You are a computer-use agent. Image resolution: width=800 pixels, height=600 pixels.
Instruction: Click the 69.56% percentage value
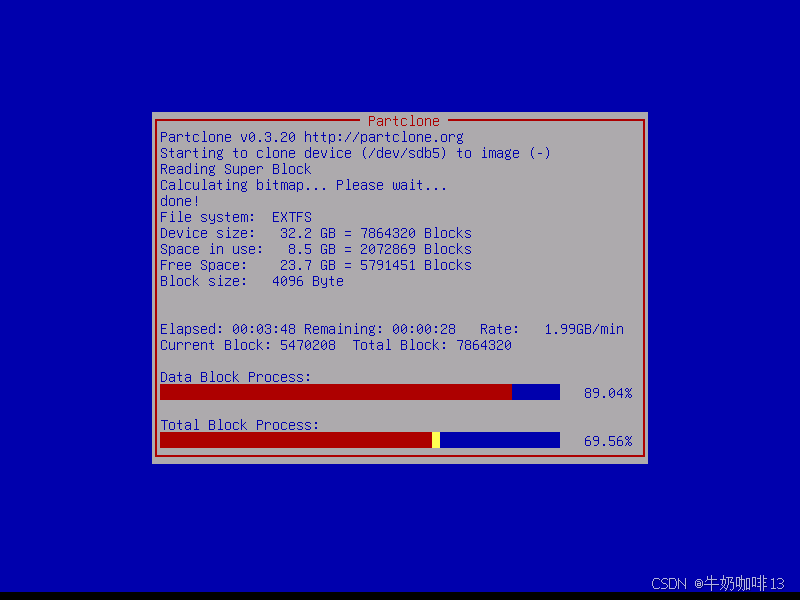click(x=608, y=441)
